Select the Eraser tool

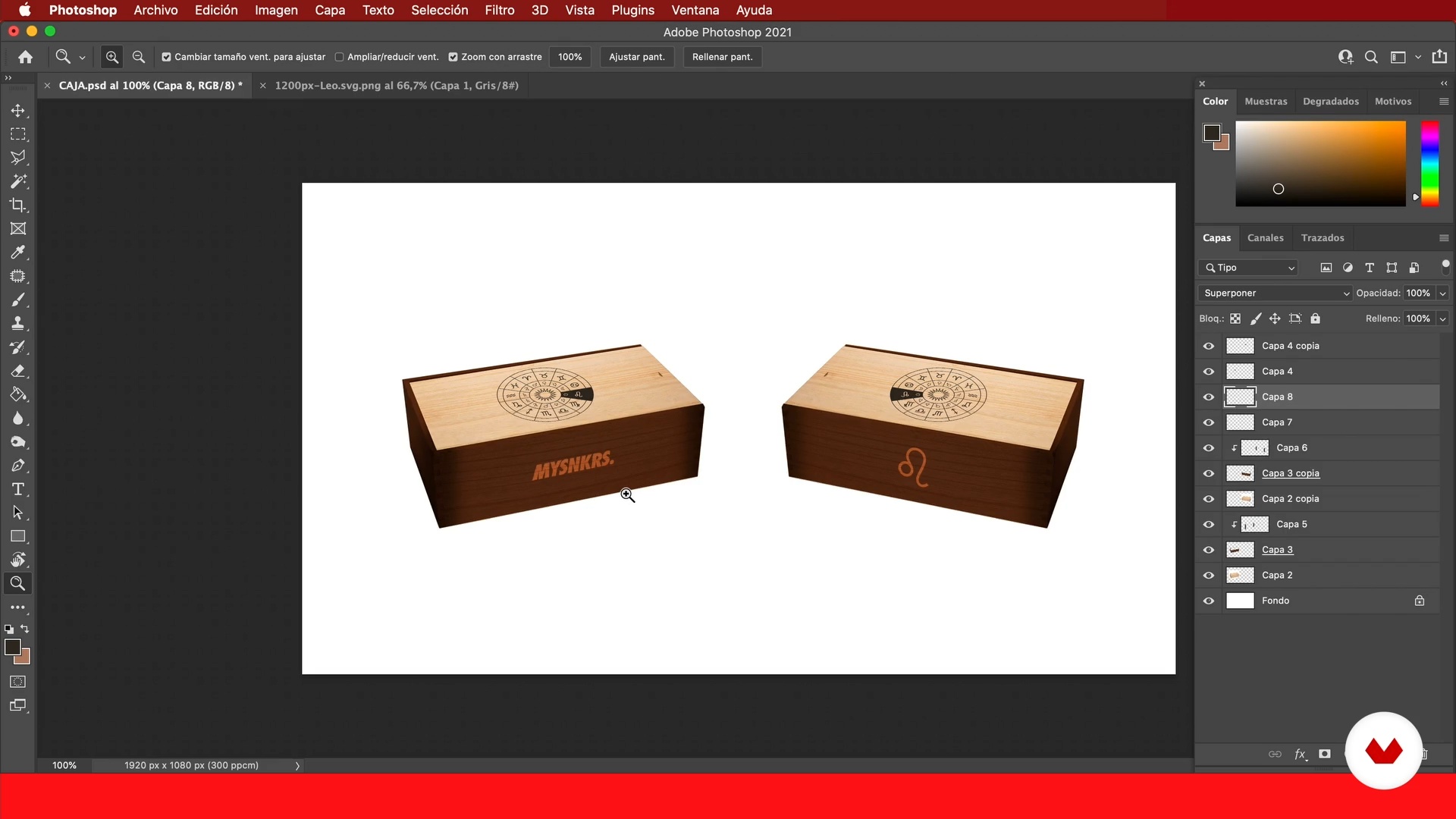tap(18, 371)
